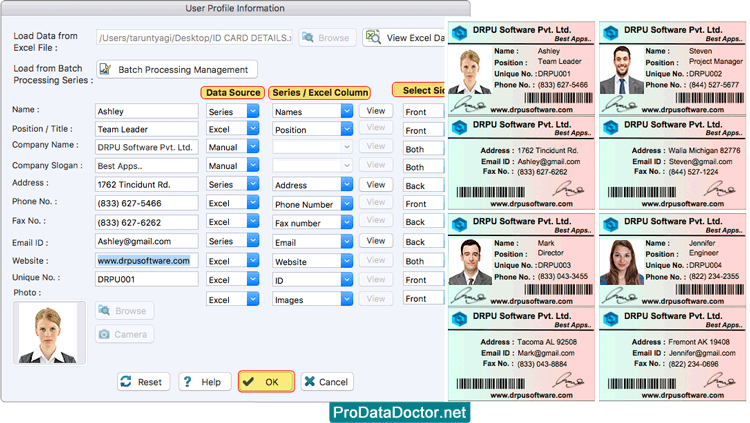Click the Name field containing Ashley
This screenshot has height=423, width=750.
point(146,111)
